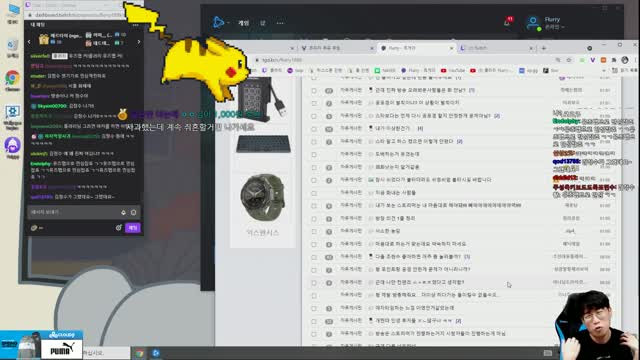Click the Battle.net icon in the taskbar
The image size is (640, 360).
click(x=156, y=353)
